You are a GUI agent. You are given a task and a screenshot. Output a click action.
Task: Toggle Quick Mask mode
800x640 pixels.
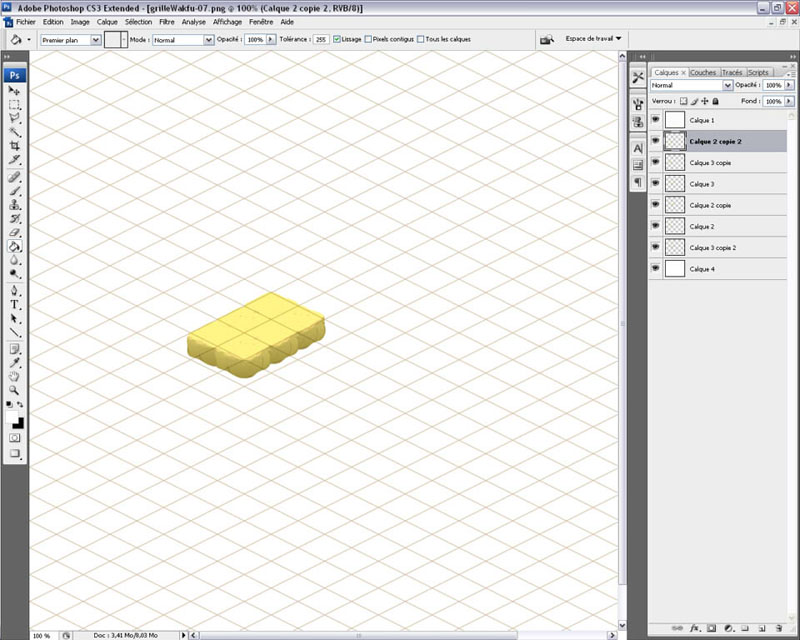[x=14, y=438]
